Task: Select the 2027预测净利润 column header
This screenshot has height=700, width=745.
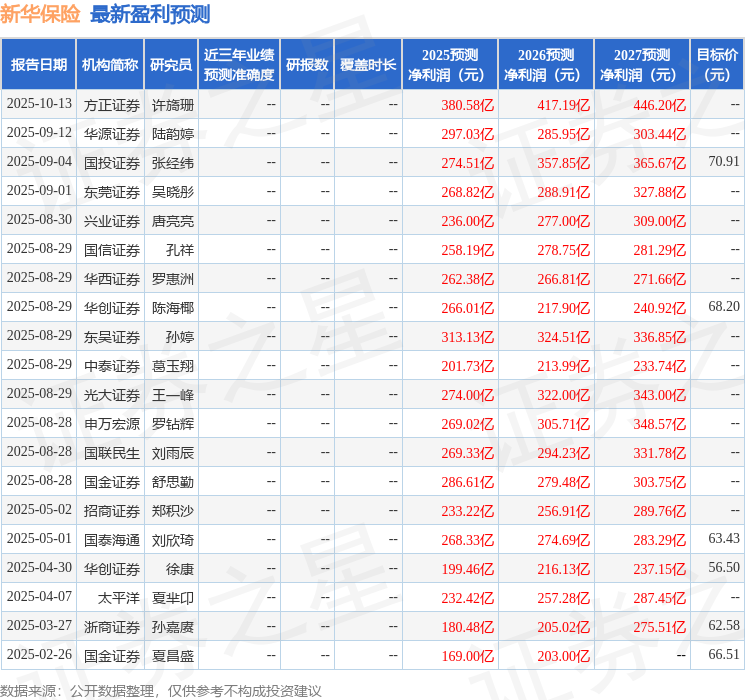Action: (642, 65)
